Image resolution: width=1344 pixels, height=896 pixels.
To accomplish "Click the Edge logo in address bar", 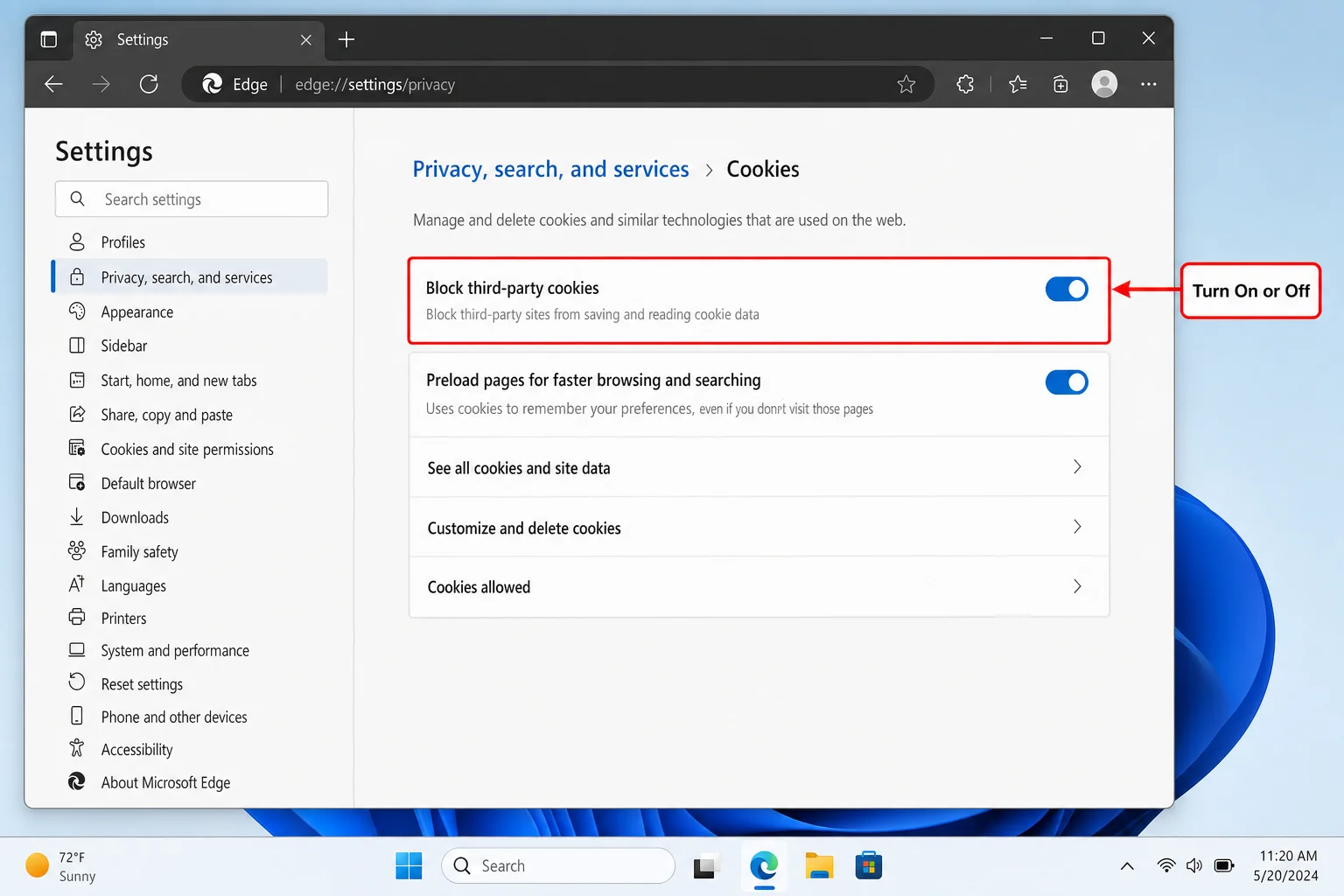I will [x=212, y=84].
